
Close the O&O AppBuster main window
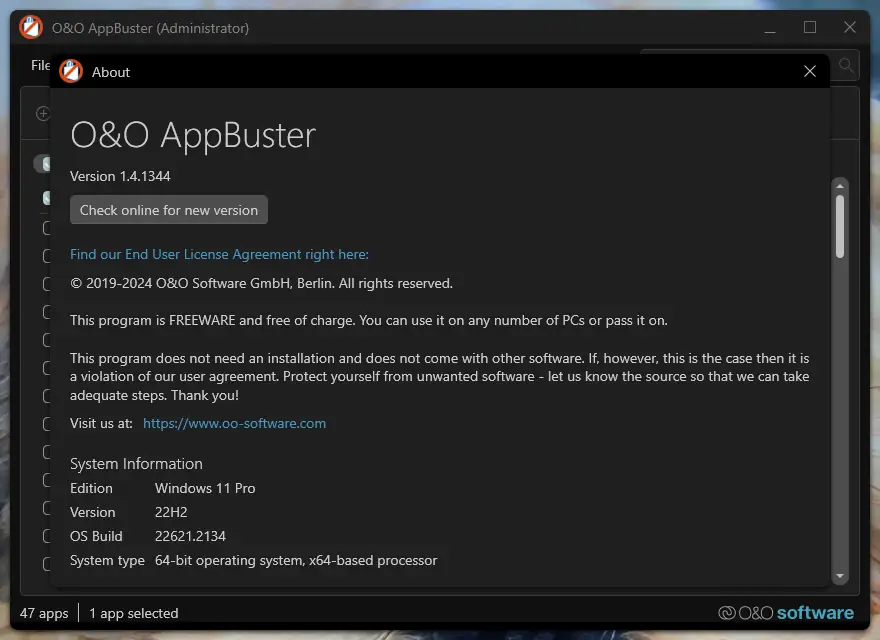click(x=850, y=27)
